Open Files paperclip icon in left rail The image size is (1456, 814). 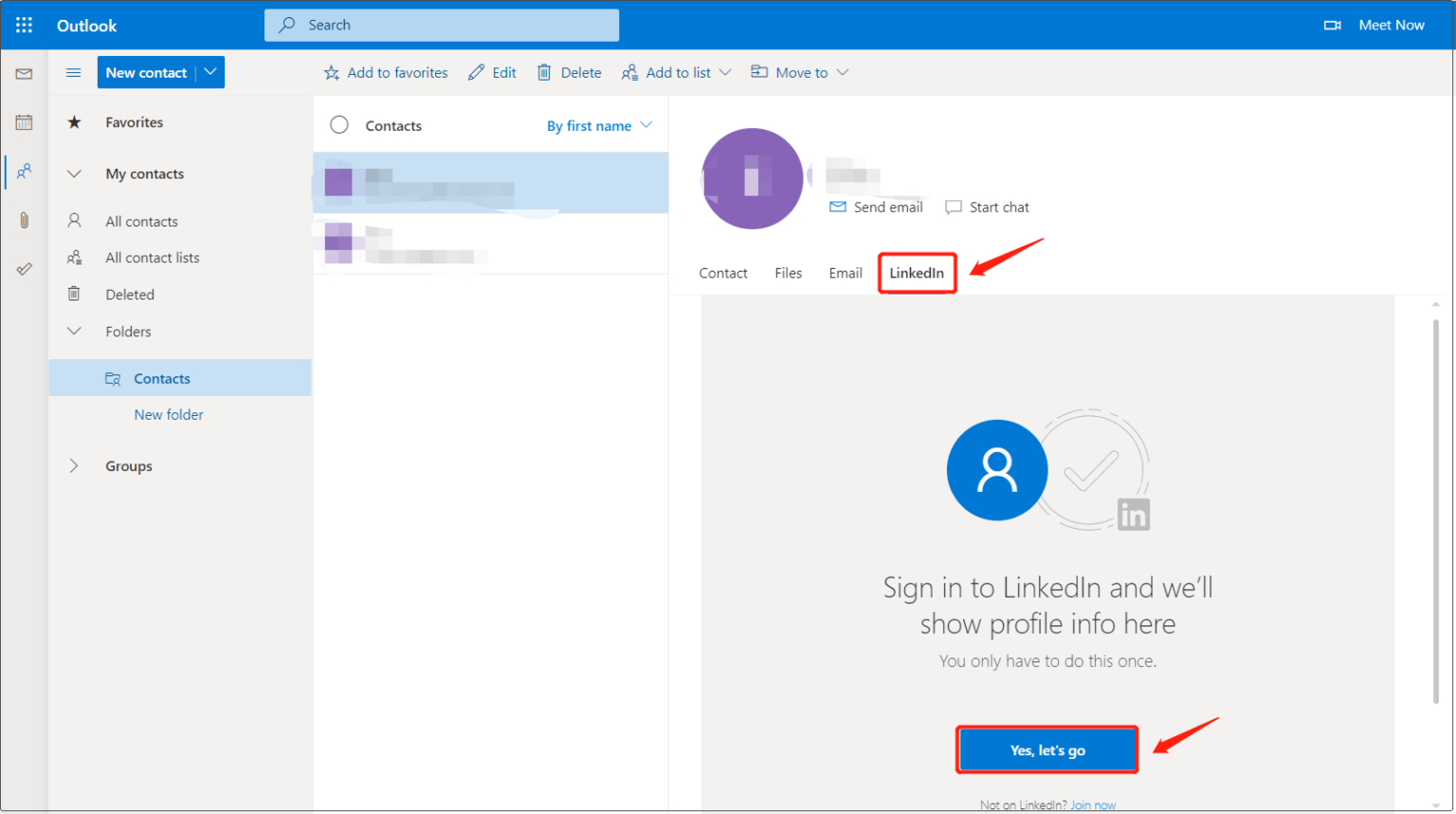point(25,221)
